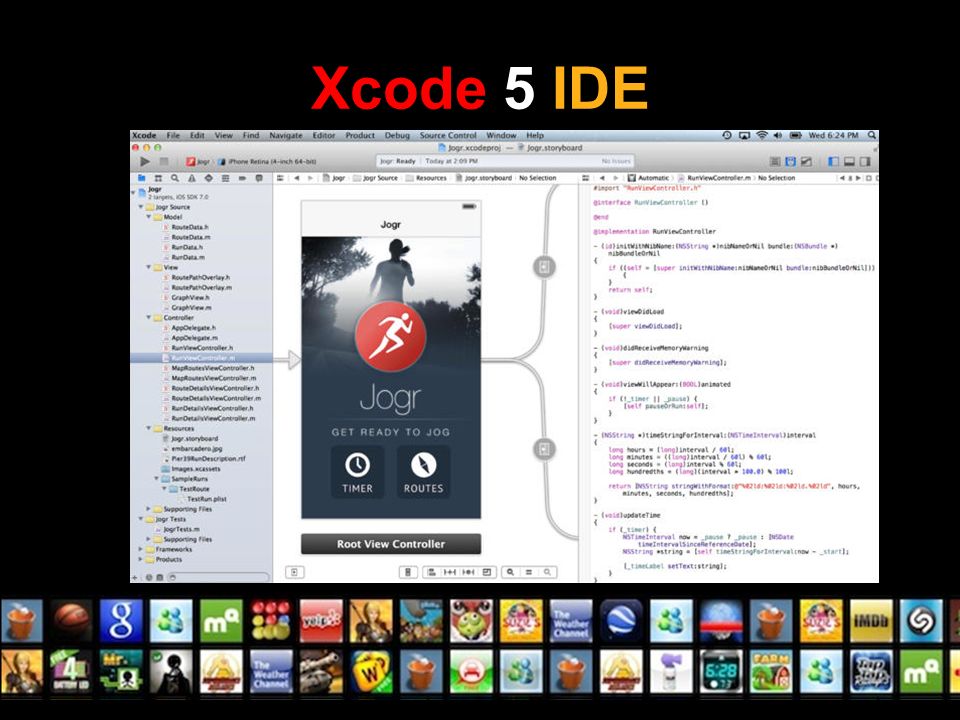
Task: Open the Automatic assistant mode dropdown
Action: (x=648, y=178)
